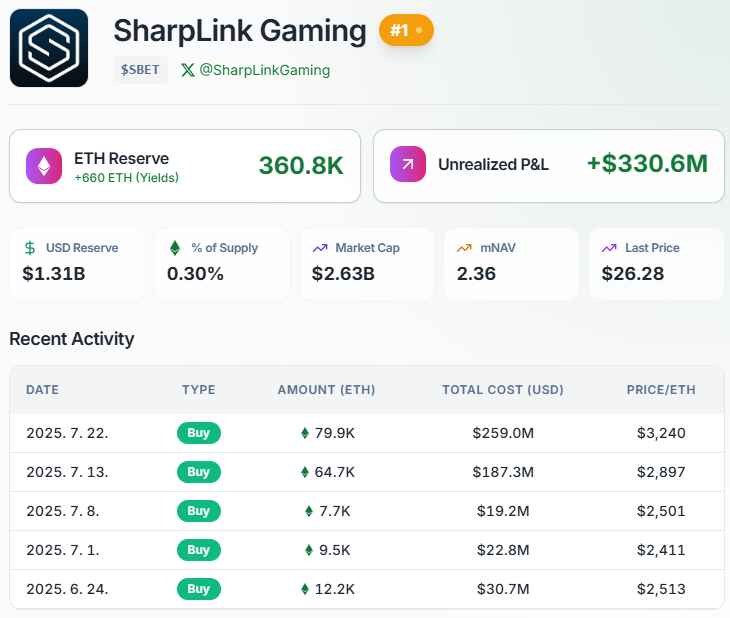Click the date 2025. 7. 8.
The height and width of the screenshot is (618, 730).
coord(63,511)
